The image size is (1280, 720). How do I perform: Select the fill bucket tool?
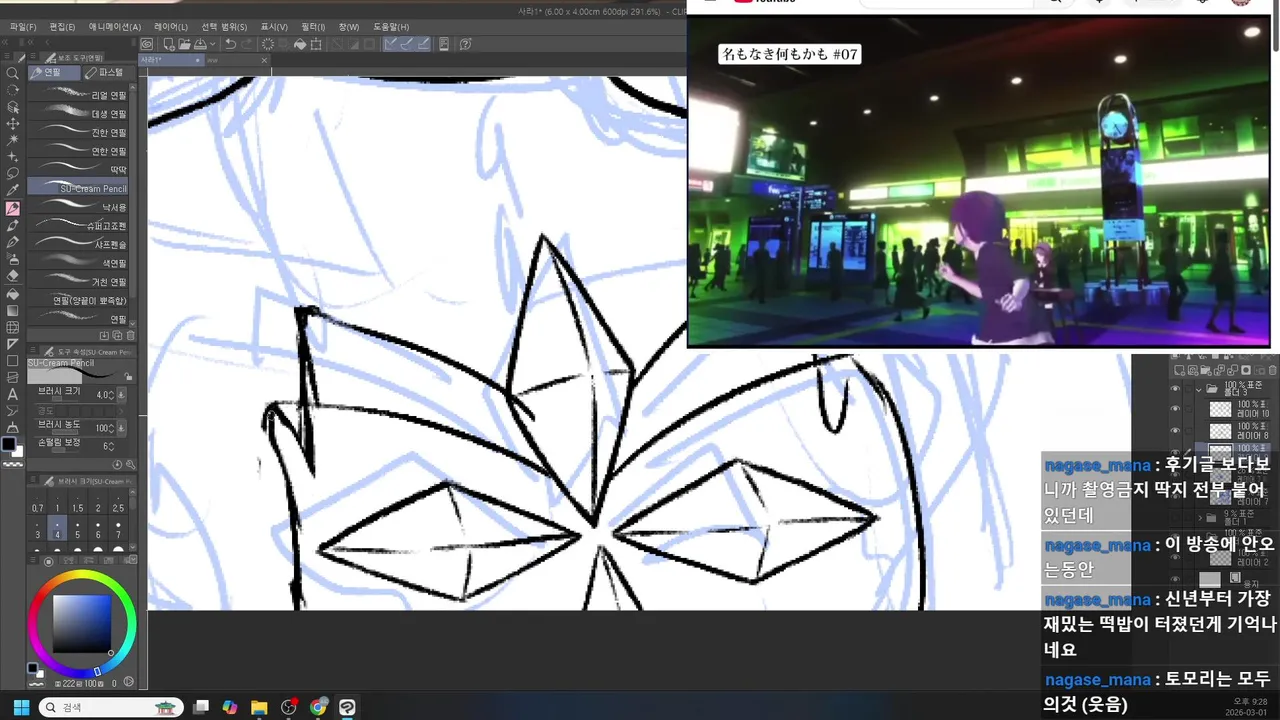click(x=12, y=293)
